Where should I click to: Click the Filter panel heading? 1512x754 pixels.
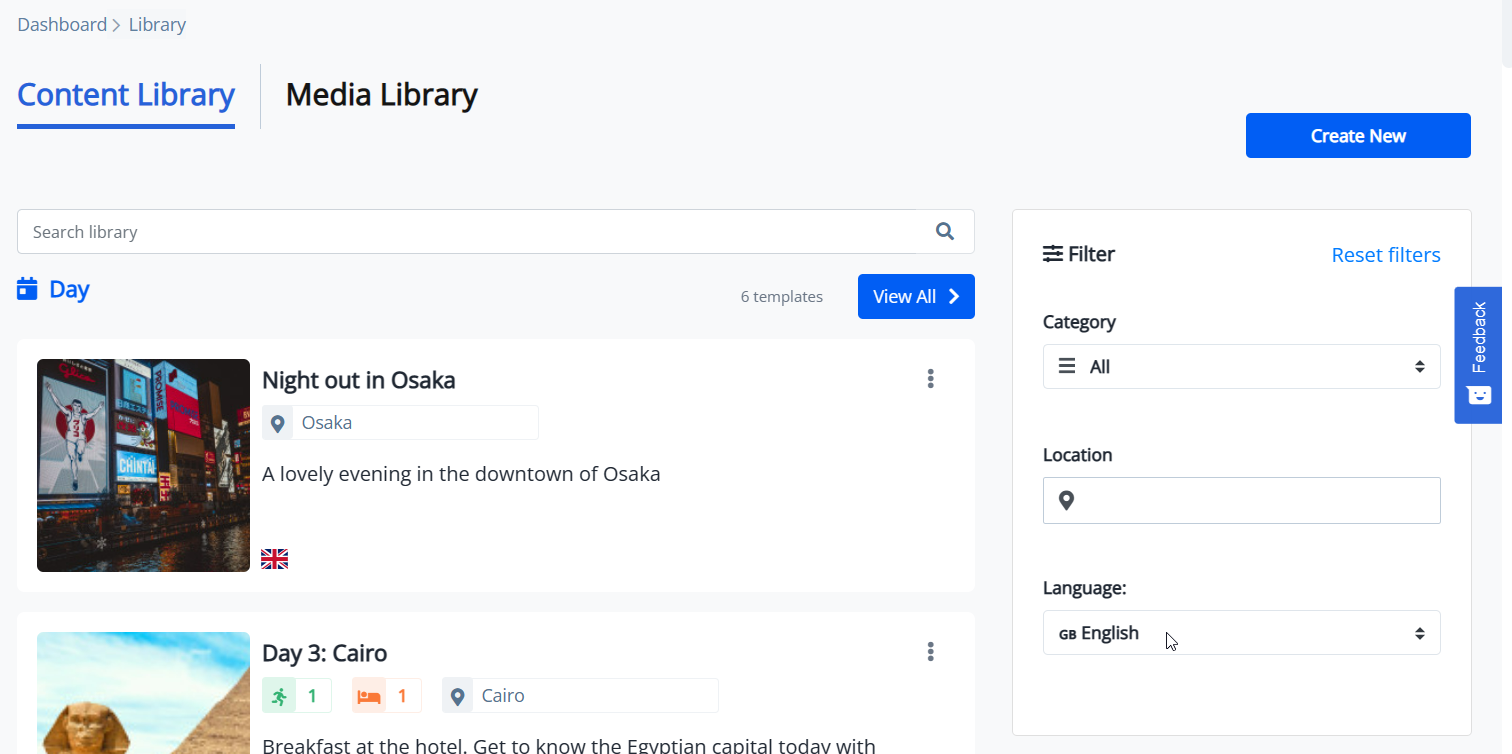tap(1091, 254)
